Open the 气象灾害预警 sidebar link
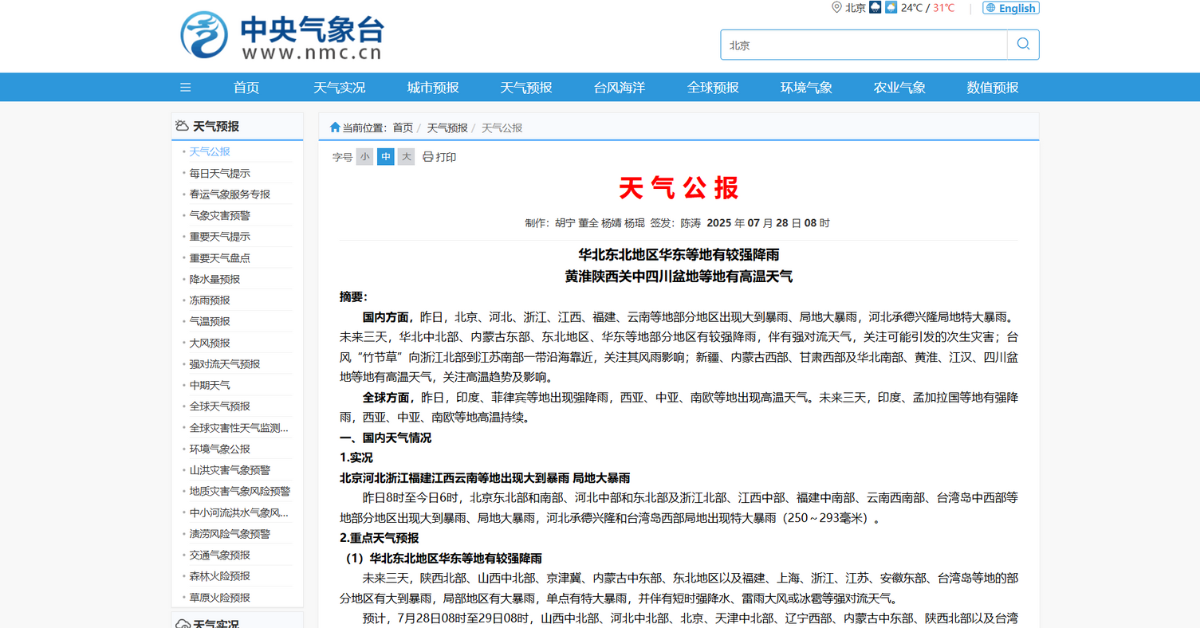This screenshot has height=628, width=1200. coord(220,215)
